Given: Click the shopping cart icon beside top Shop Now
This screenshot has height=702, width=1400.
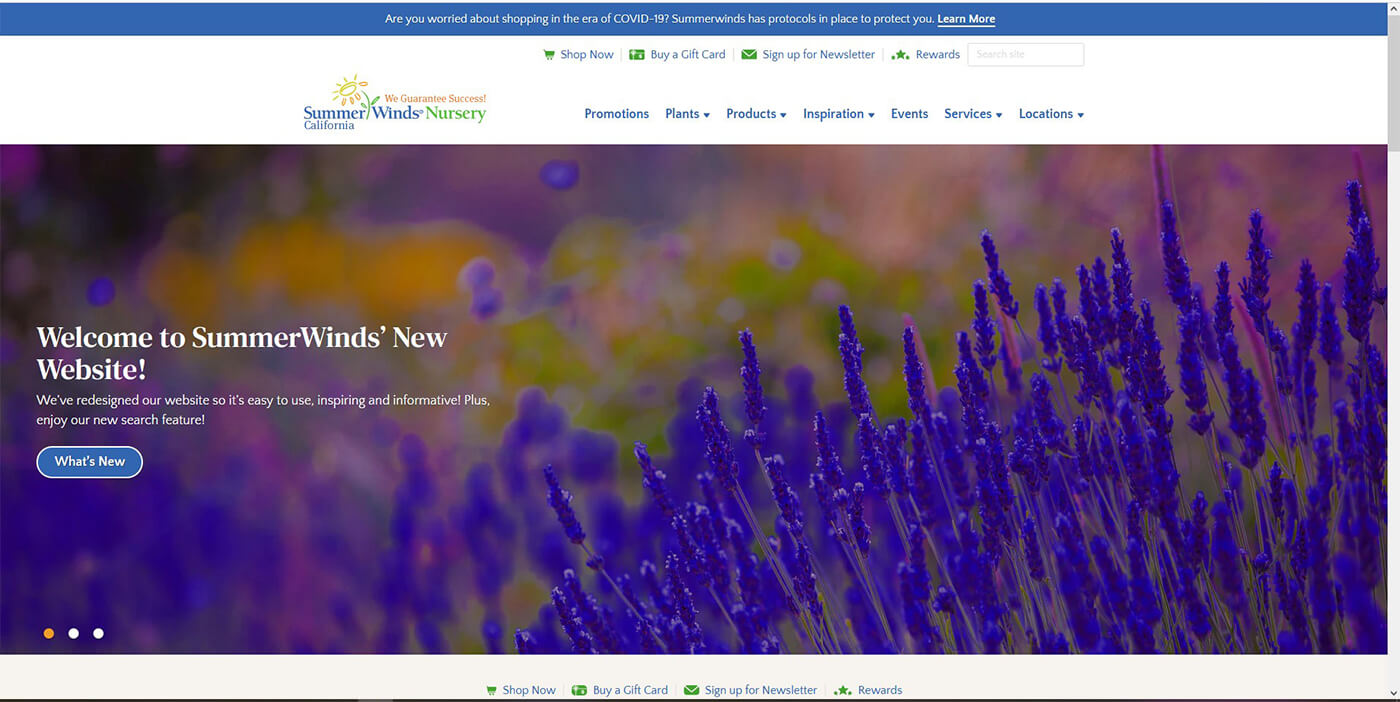Looking at the screenshot, I should tap(548, 55).
